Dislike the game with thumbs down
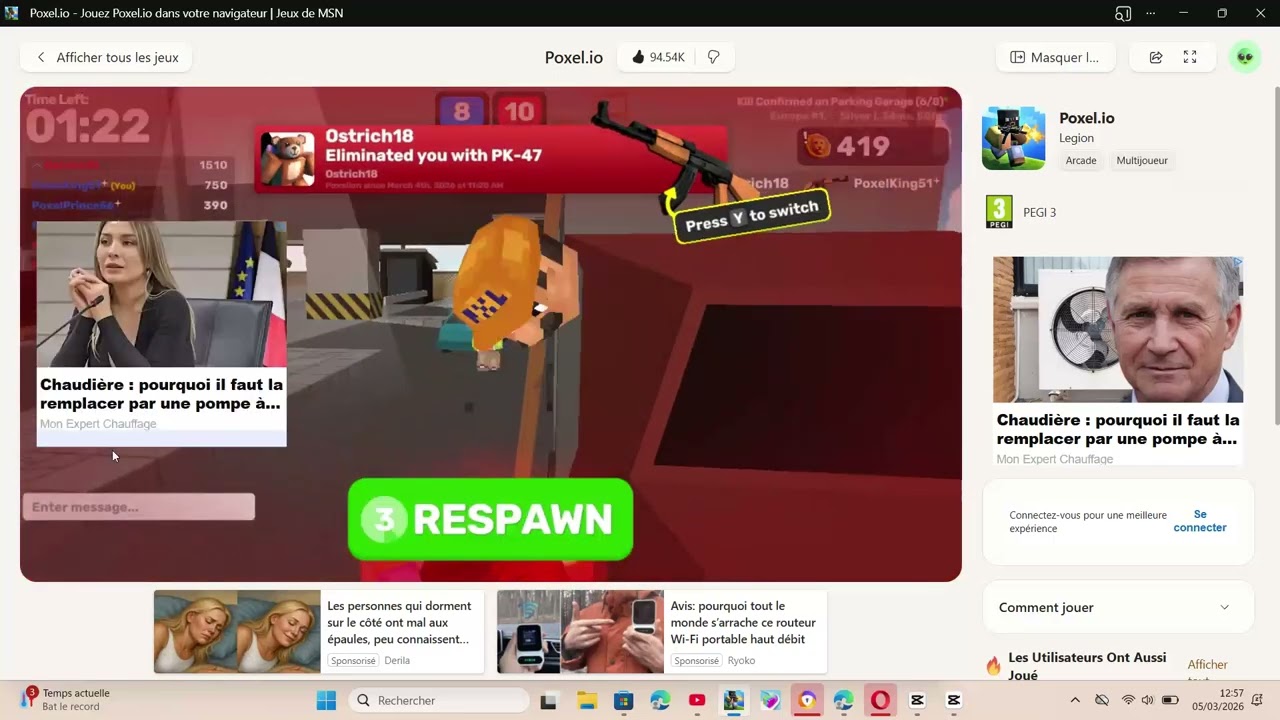This screenshot has width=1280, height=720. point(713,57)
